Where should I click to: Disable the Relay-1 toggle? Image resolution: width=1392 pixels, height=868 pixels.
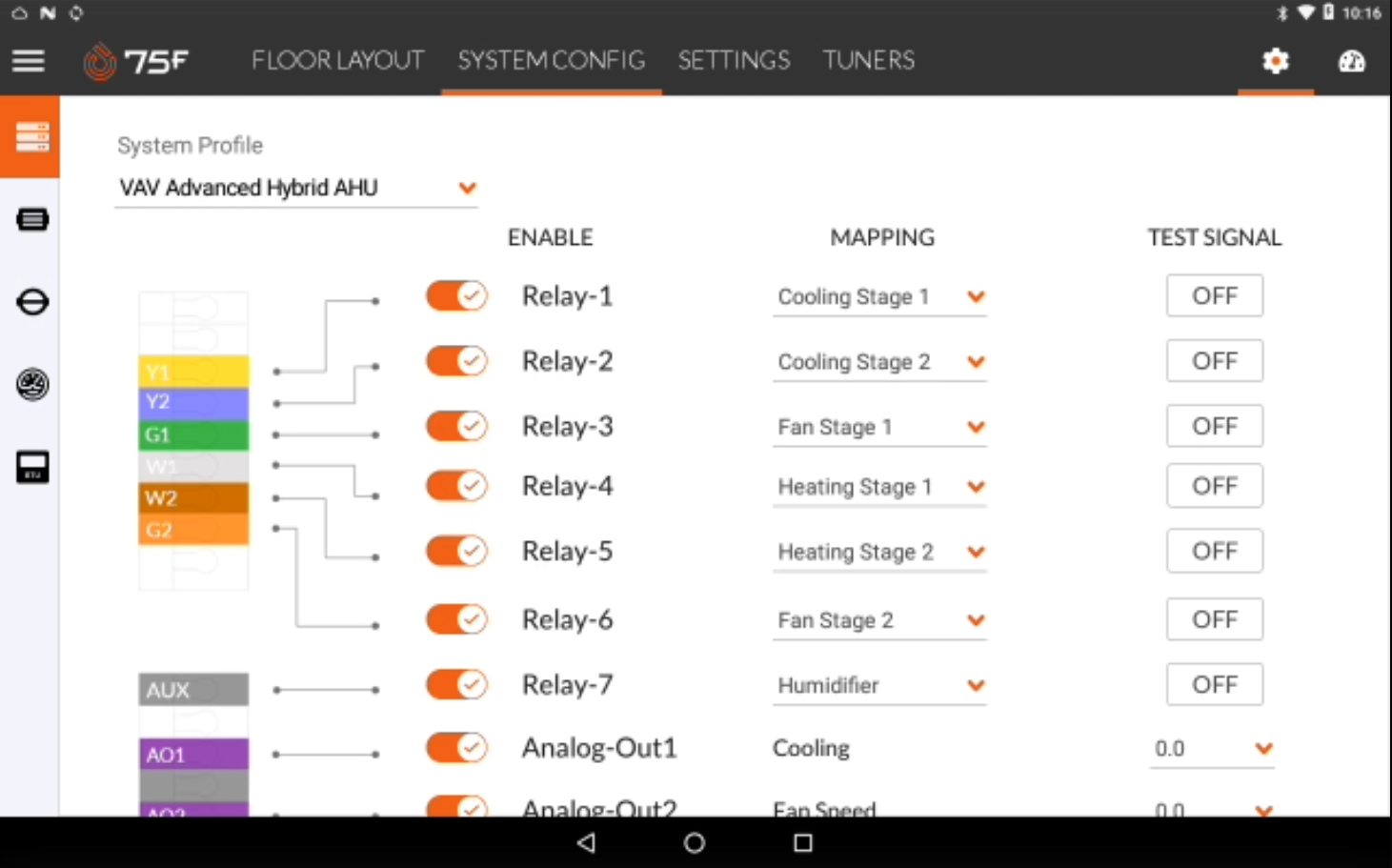456,296
